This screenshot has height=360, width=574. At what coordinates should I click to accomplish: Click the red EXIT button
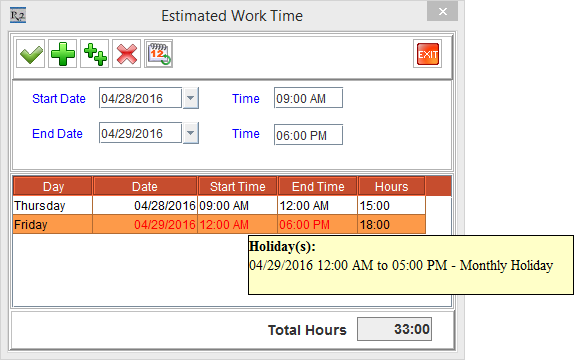(428, 54)
